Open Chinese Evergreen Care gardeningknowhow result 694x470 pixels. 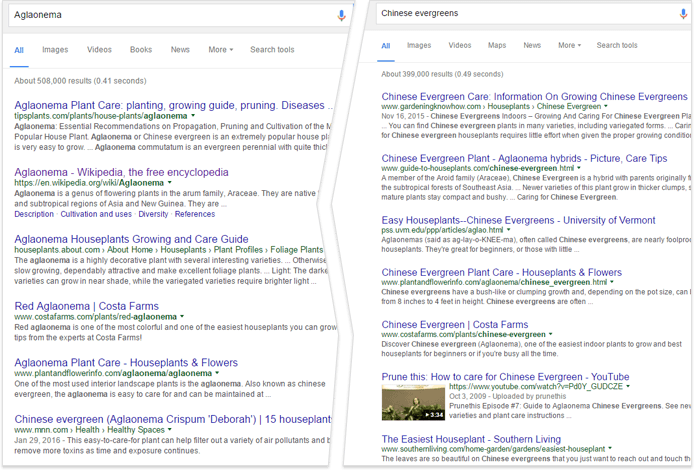tap(535, 96)
